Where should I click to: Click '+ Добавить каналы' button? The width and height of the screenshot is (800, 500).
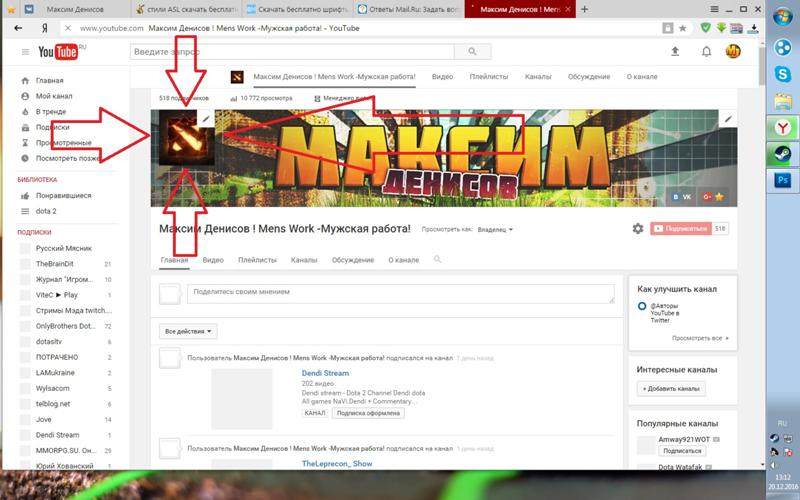pyautogui.click(x=671, y=389)
